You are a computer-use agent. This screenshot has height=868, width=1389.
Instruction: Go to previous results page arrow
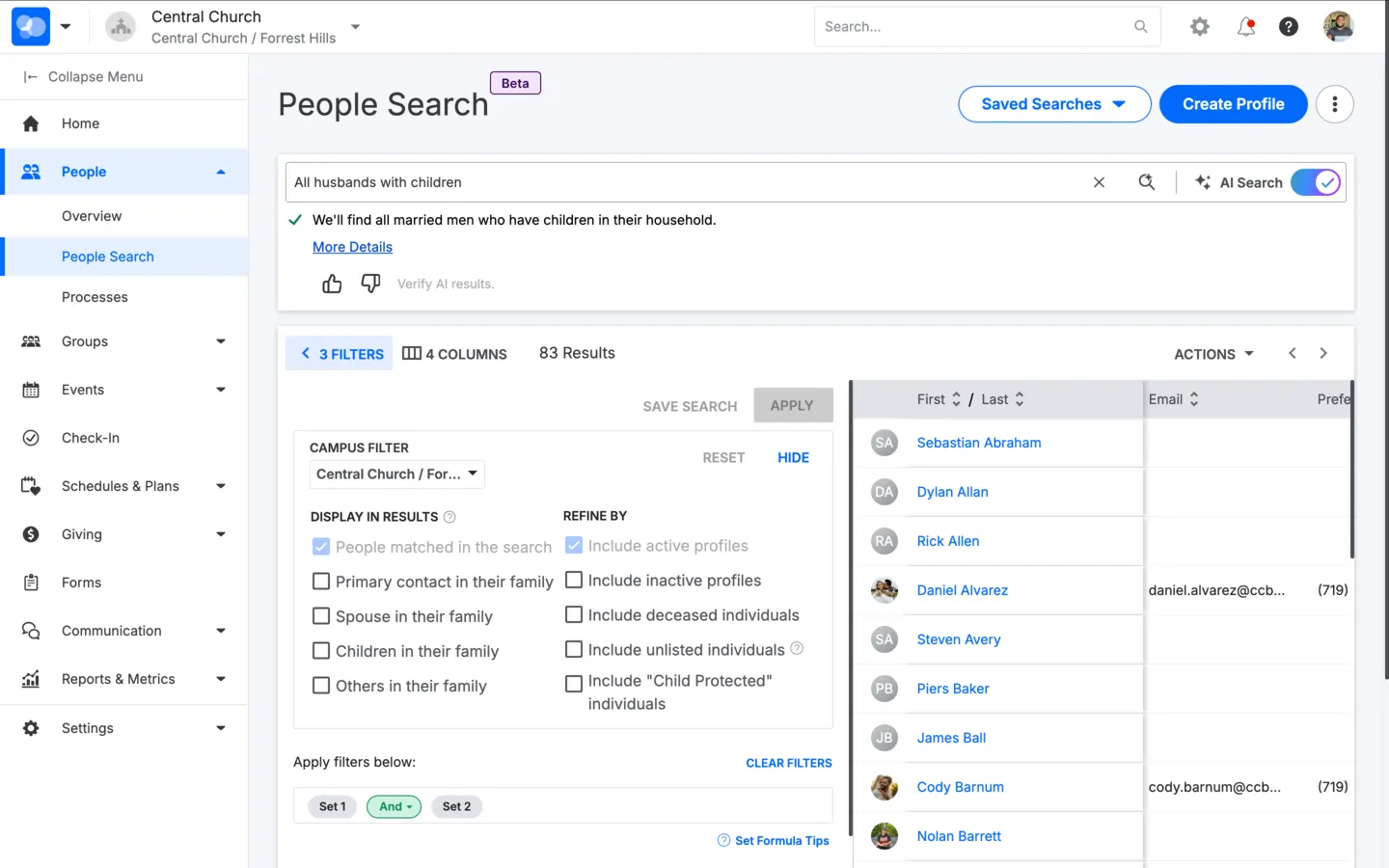pyautogui.click(x=1293, y=354)
